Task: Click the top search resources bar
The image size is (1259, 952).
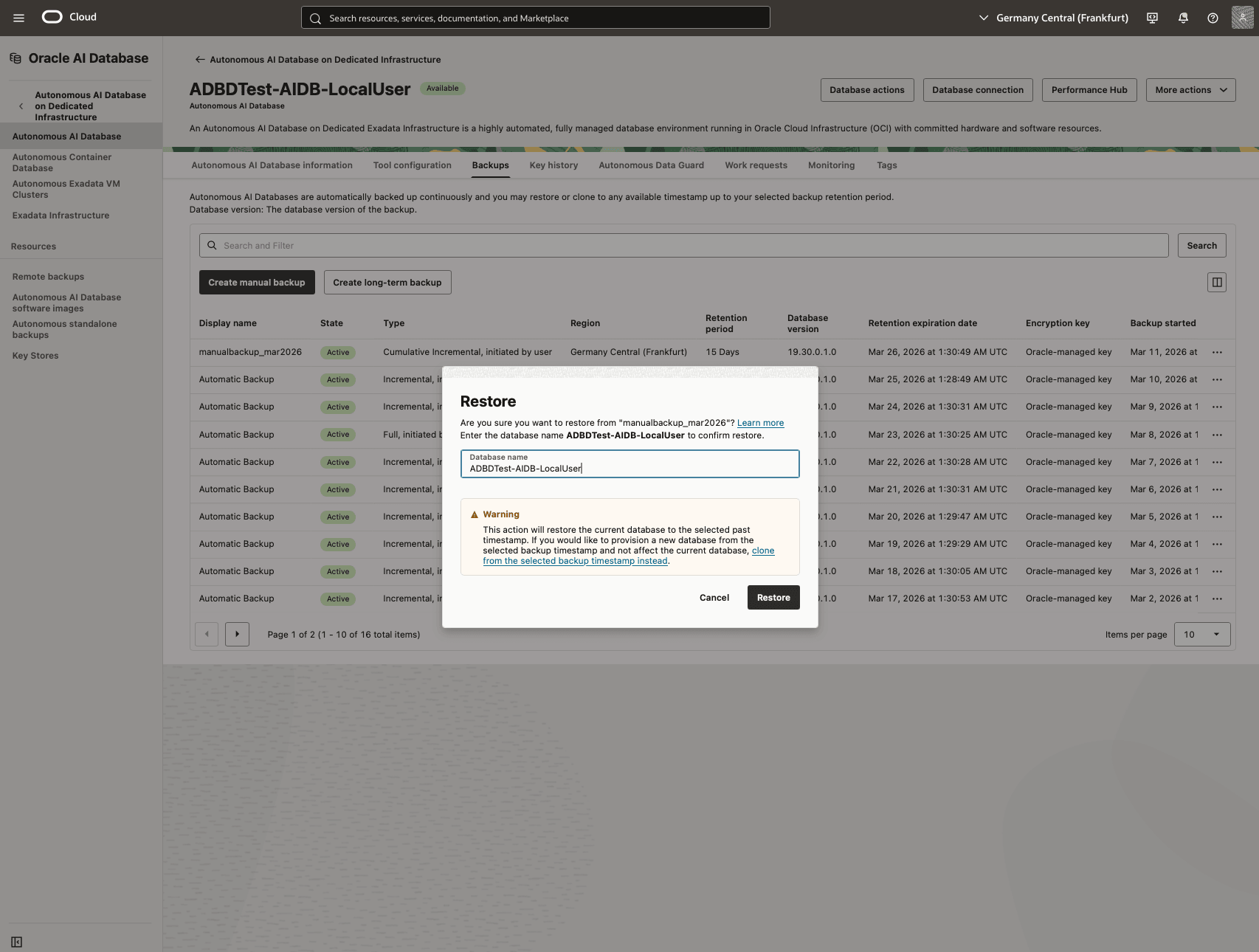Action: tap(535, 18)
